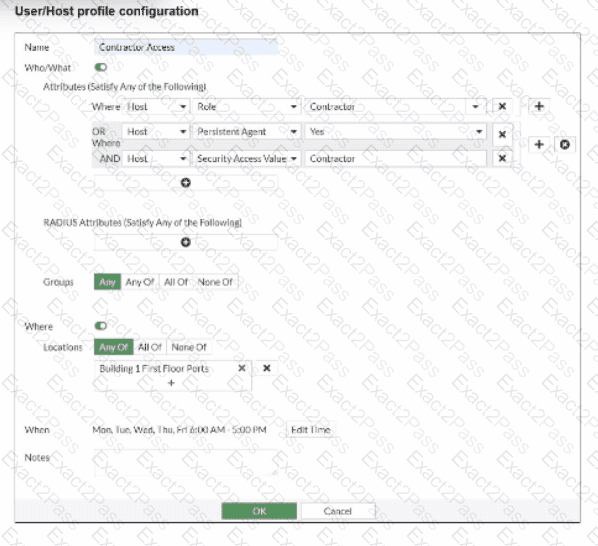
Task: Toggle the Where switch
Action: [101, 326]
